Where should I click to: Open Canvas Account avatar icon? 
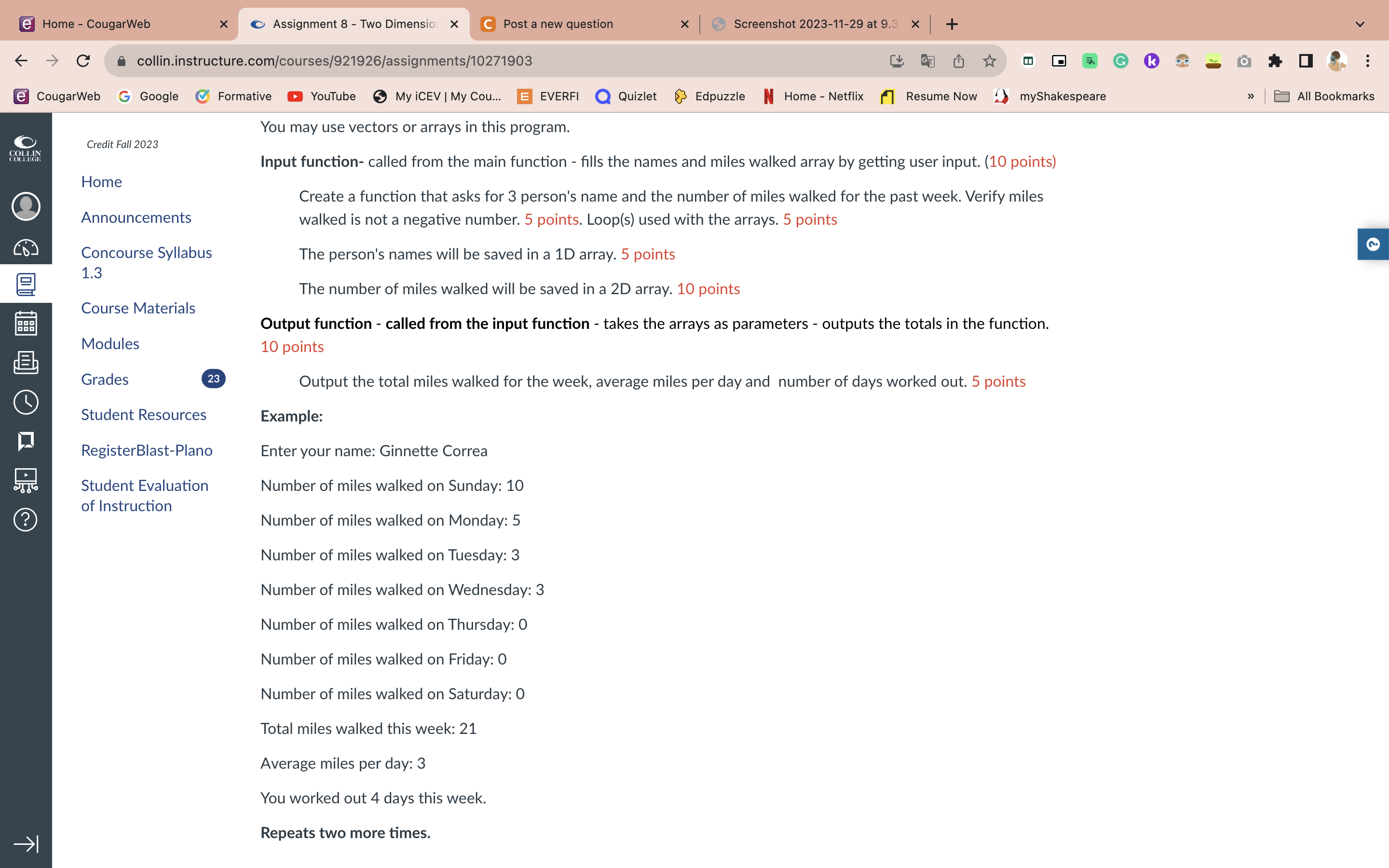tap(26, 206)
